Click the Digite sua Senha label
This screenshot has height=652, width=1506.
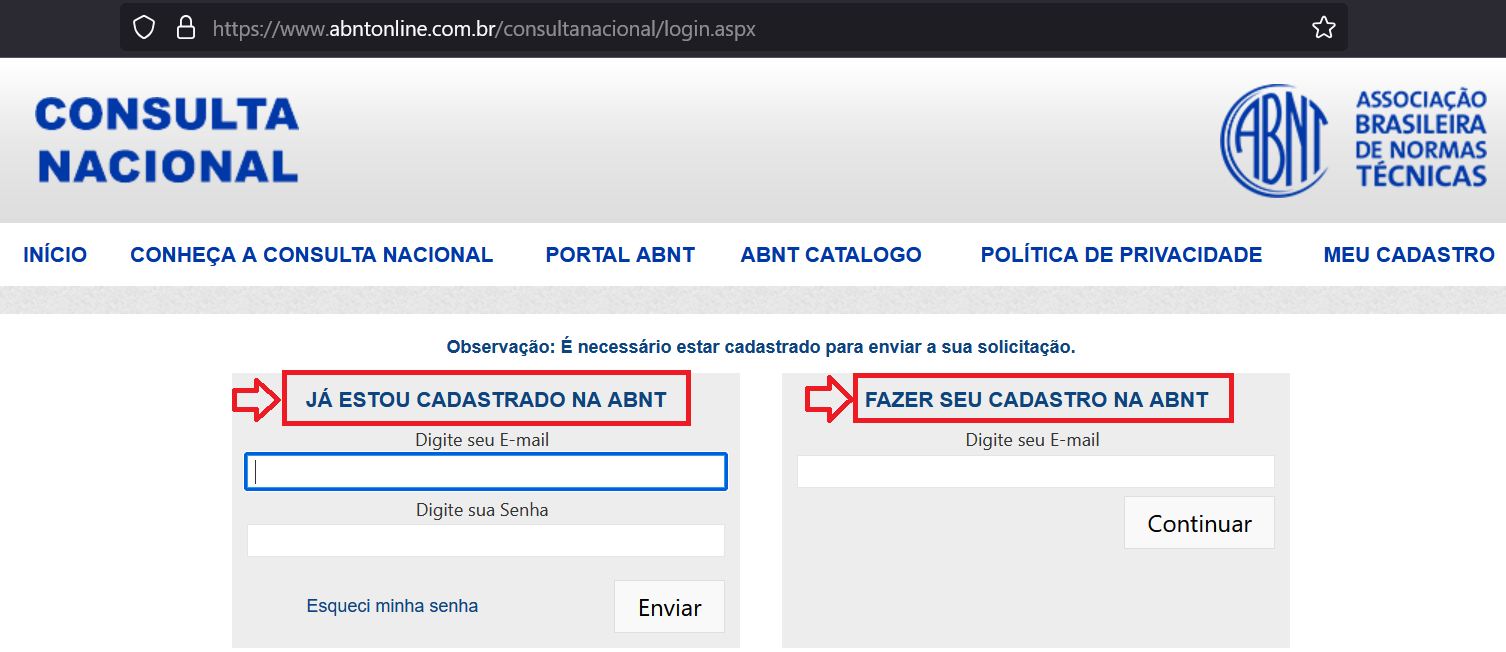point(482,510)
